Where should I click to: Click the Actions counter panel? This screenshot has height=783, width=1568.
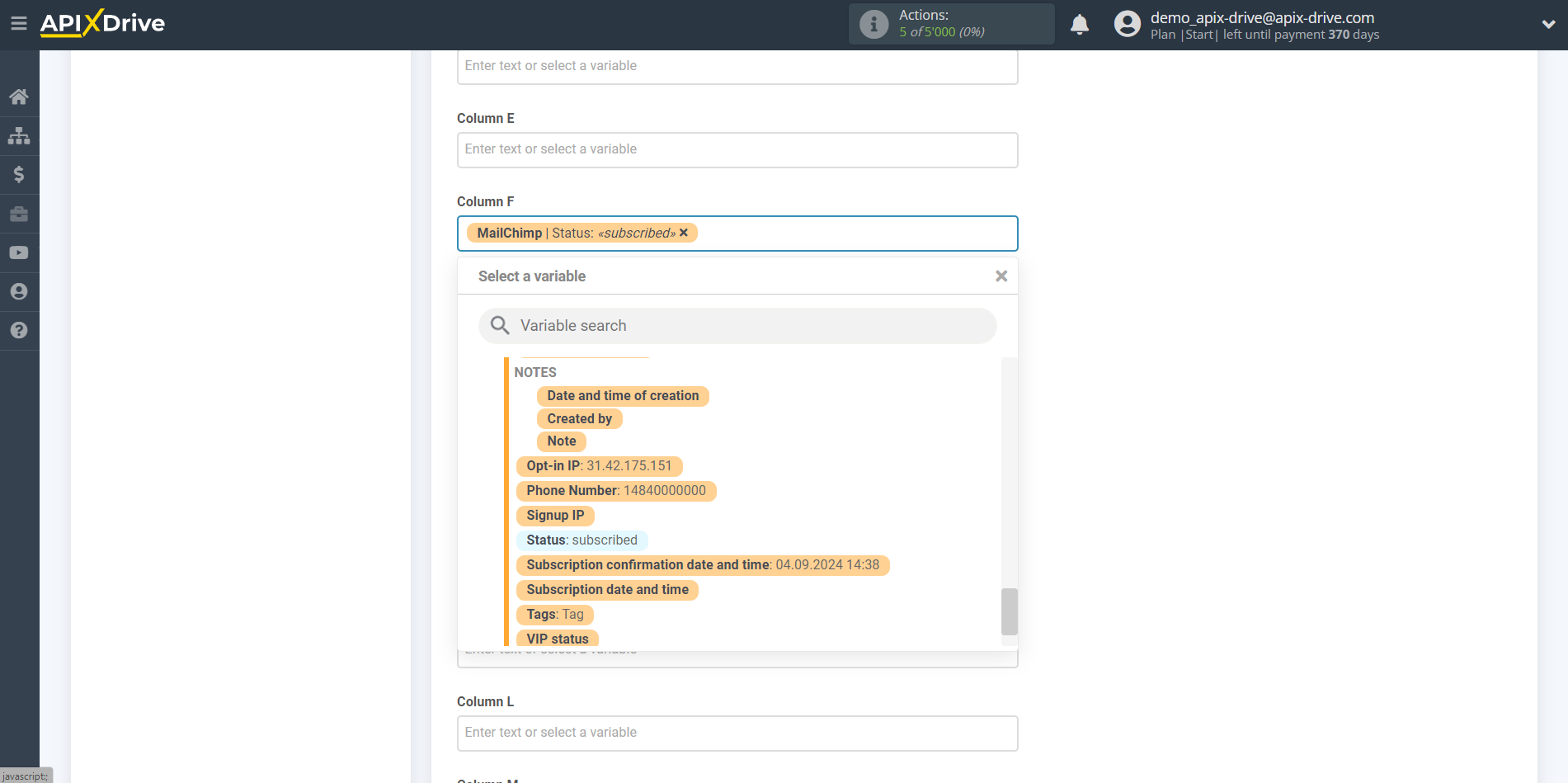click(x=952, y=24)
